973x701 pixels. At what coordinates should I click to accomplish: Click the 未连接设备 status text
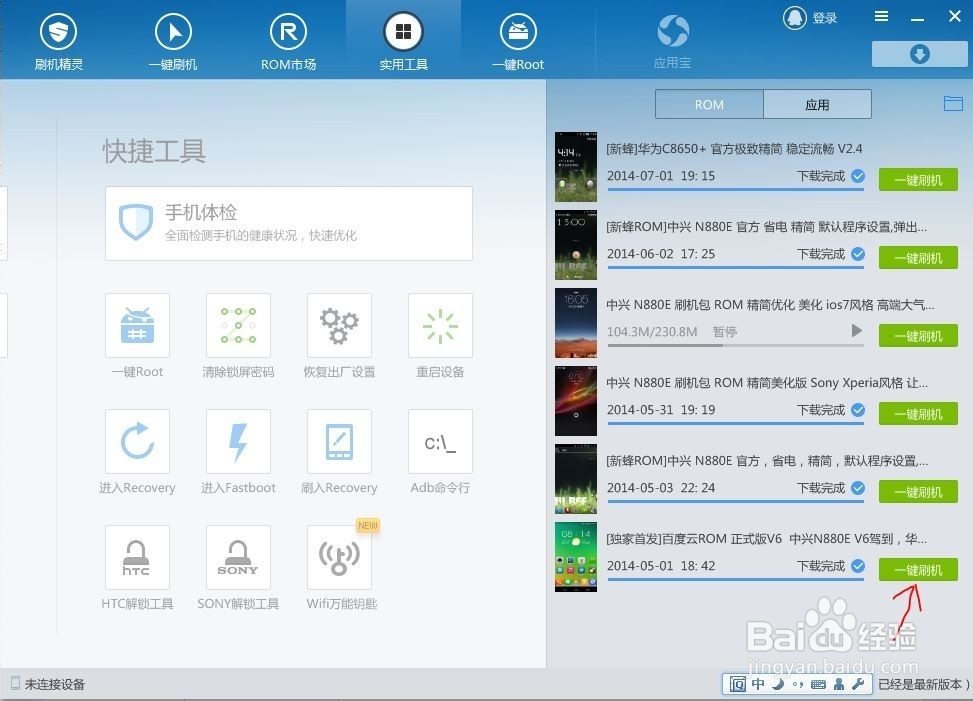click(x=55, y=684)
